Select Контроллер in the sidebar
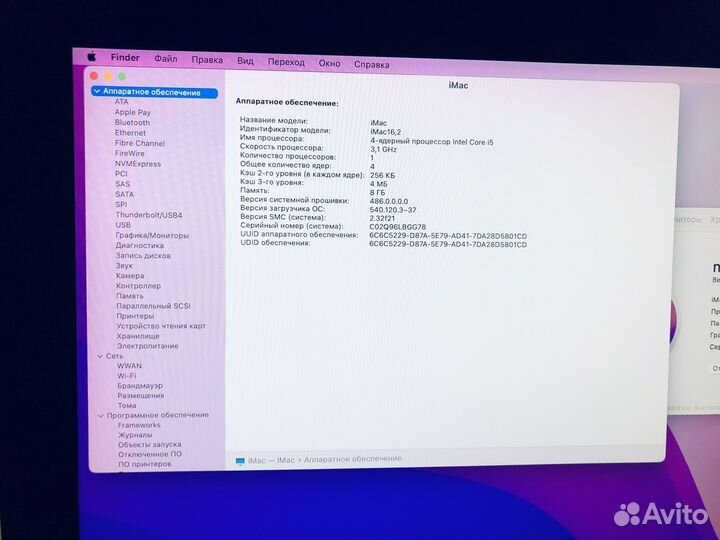 [139, 286]
